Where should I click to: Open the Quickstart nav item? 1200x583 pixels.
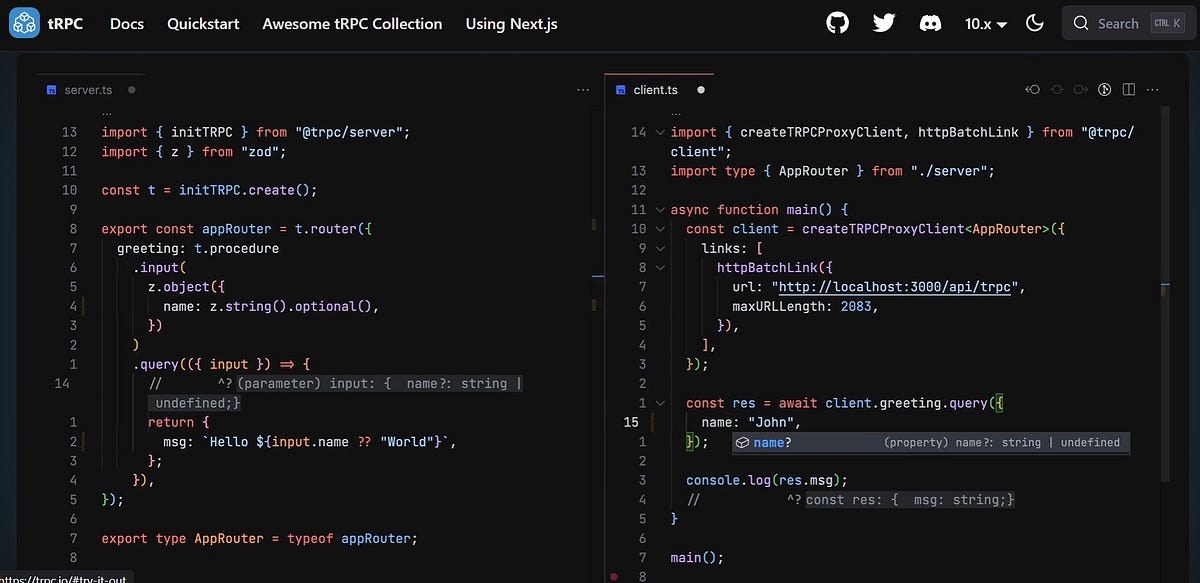(x=203, y=23)
